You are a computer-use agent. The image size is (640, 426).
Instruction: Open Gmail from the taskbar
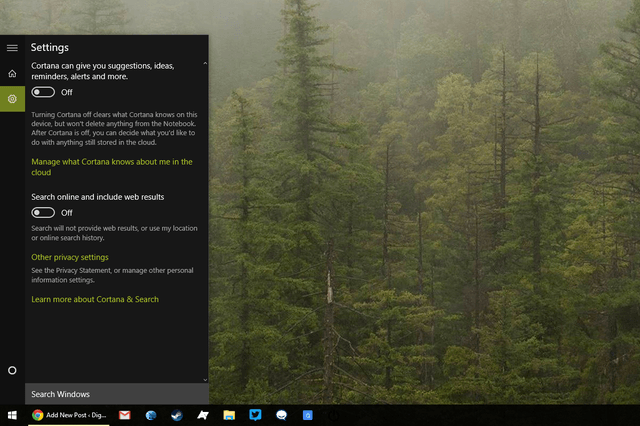(124, 415)
